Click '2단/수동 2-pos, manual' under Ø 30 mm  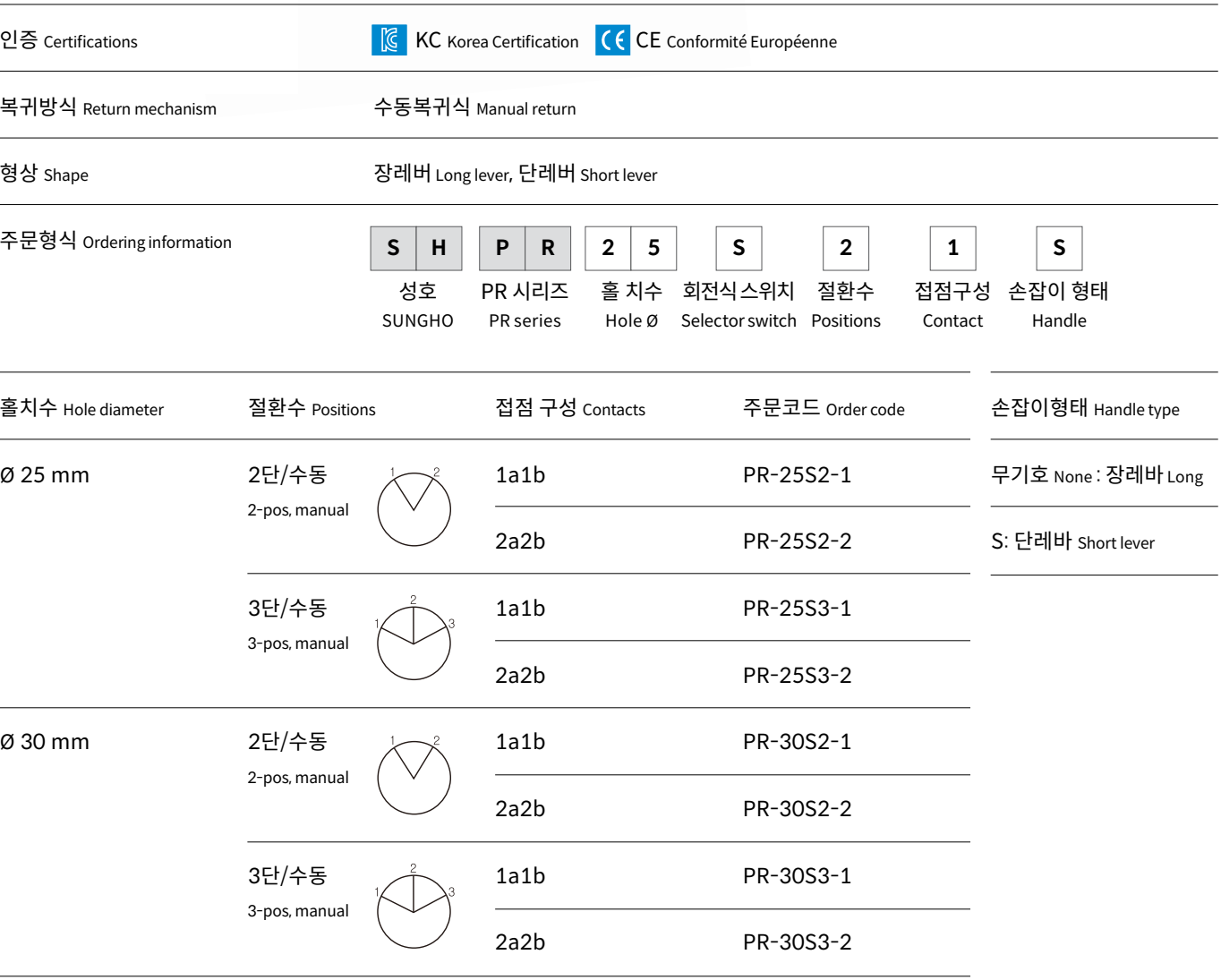coord(298,758)
